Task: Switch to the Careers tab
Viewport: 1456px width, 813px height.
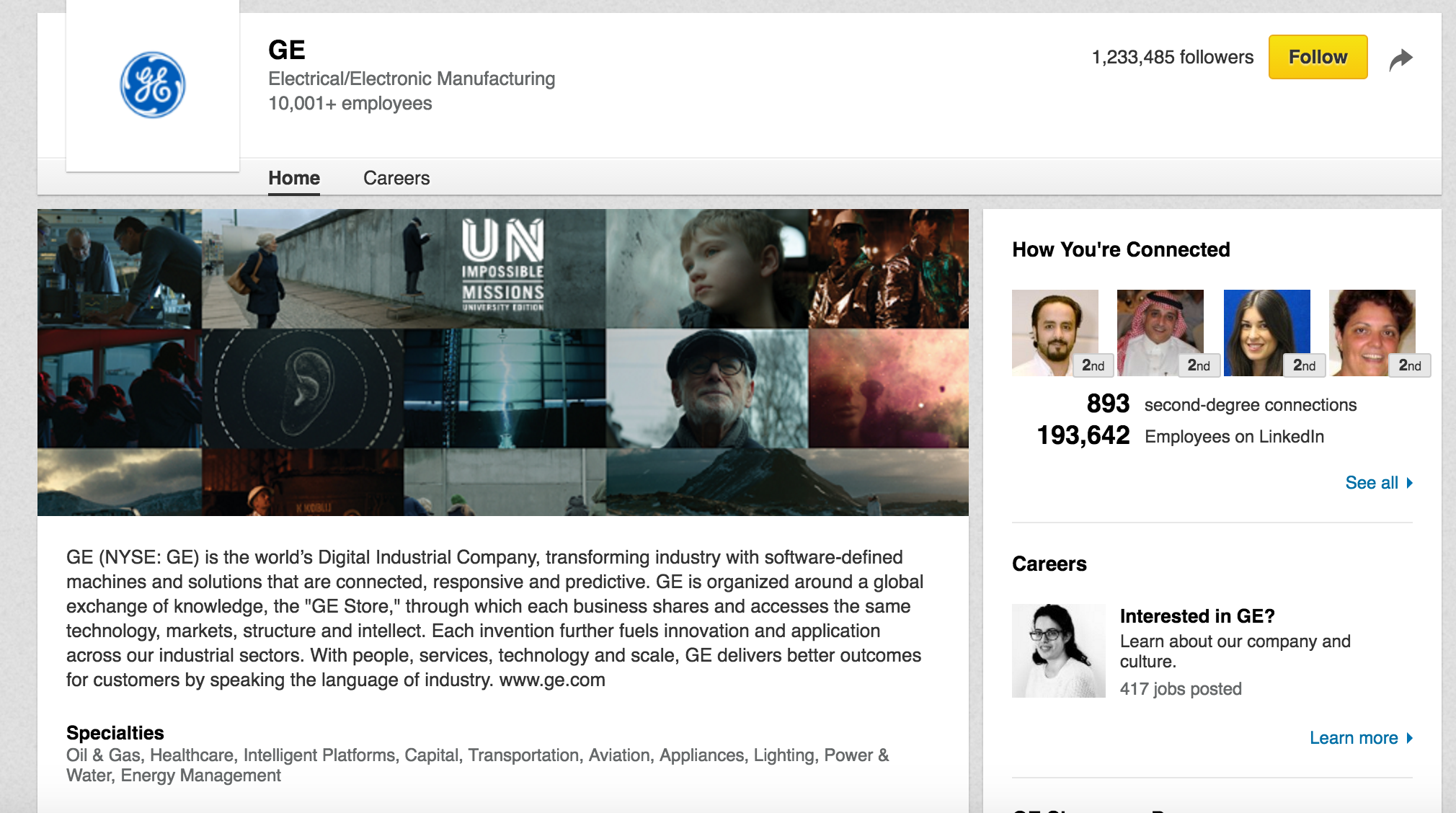Action: [396, 178]
